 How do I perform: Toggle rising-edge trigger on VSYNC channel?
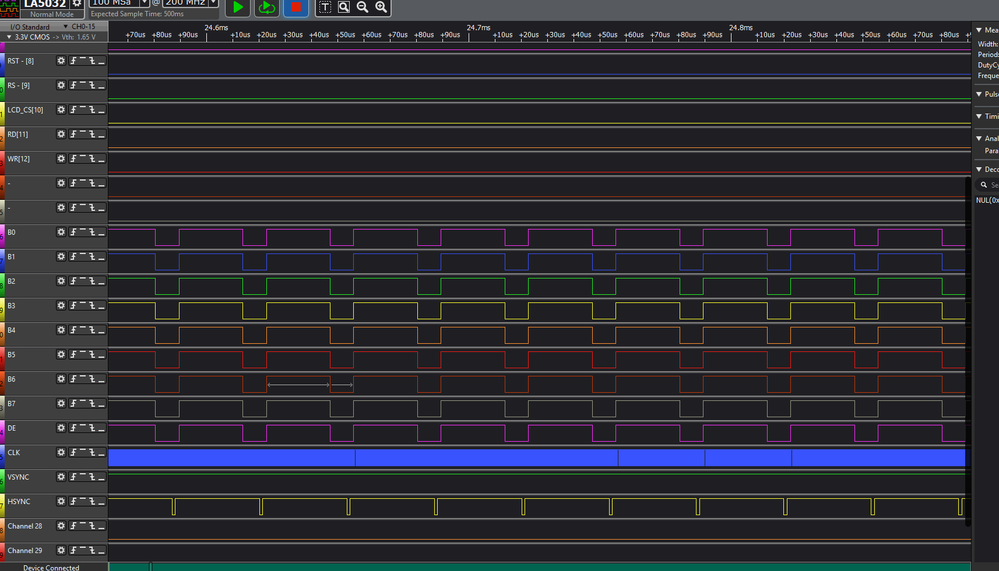click(73, 477)
